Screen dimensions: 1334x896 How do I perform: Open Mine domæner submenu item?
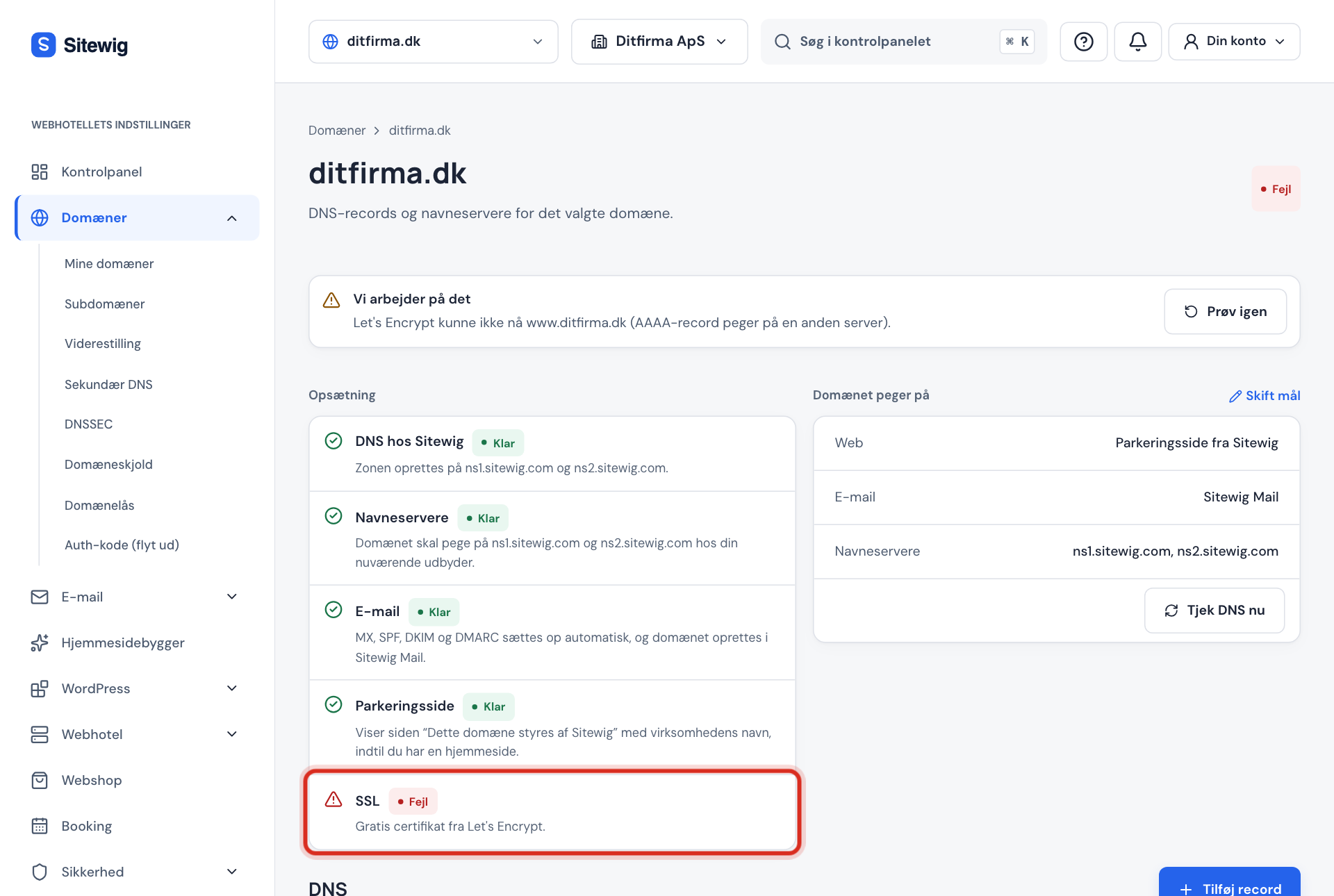click(x=109, y=264)
